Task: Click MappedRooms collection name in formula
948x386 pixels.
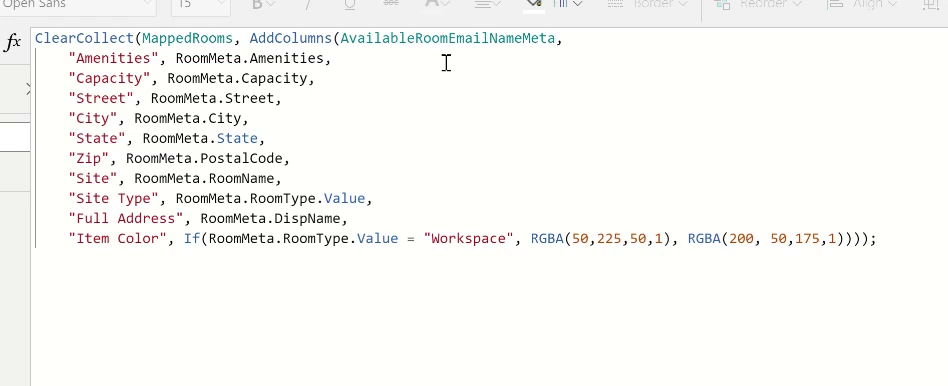Action: click(x=187, y=38)
